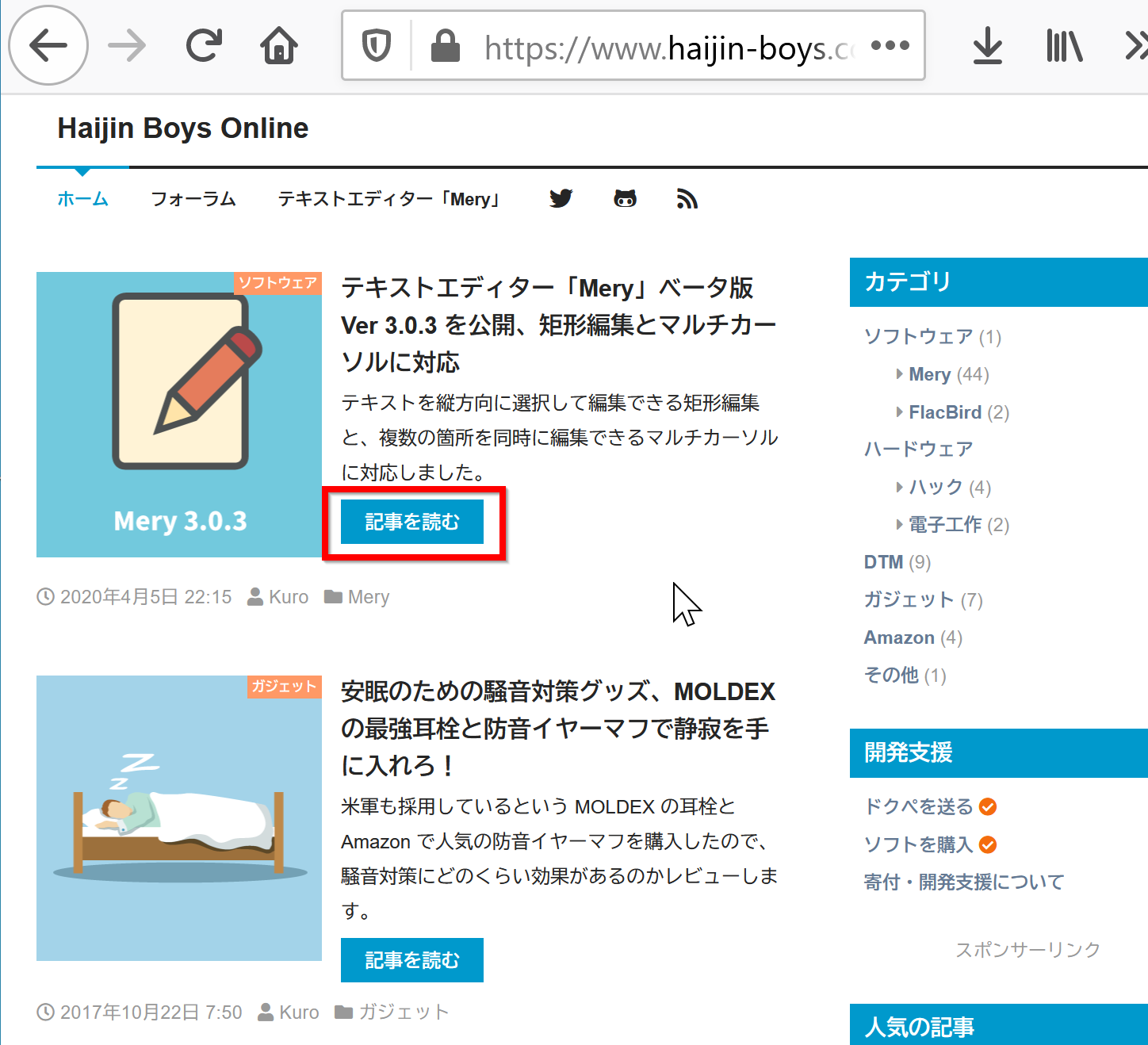Image resolution: width=1148 pixels, height=1045 pixels.
Task: Select the ホーム navigation tab
Action: pos(82,199)
